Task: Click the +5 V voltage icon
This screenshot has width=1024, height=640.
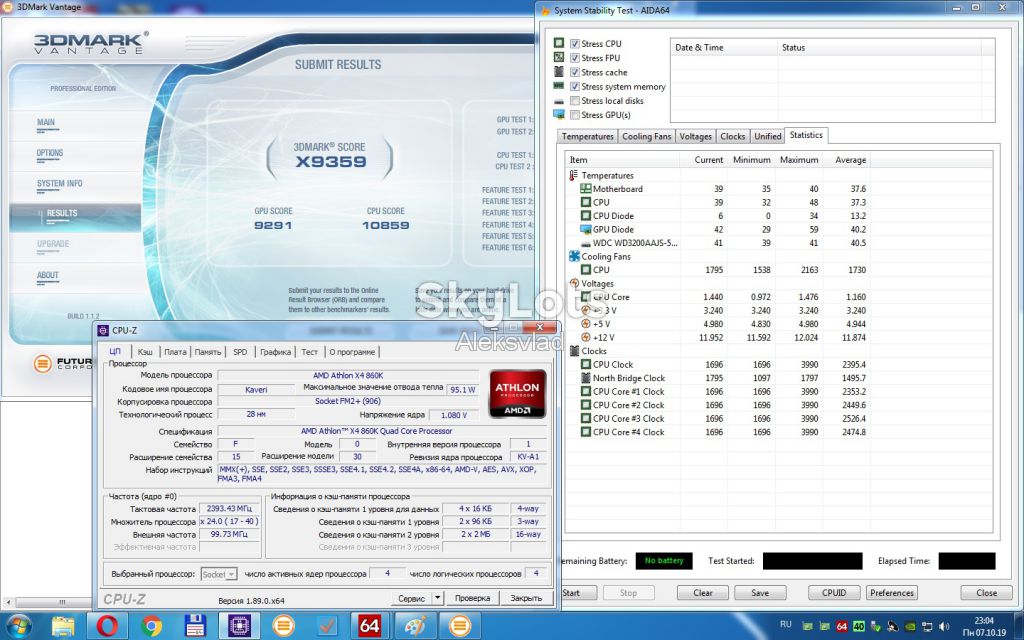Action: pos(586,324)
